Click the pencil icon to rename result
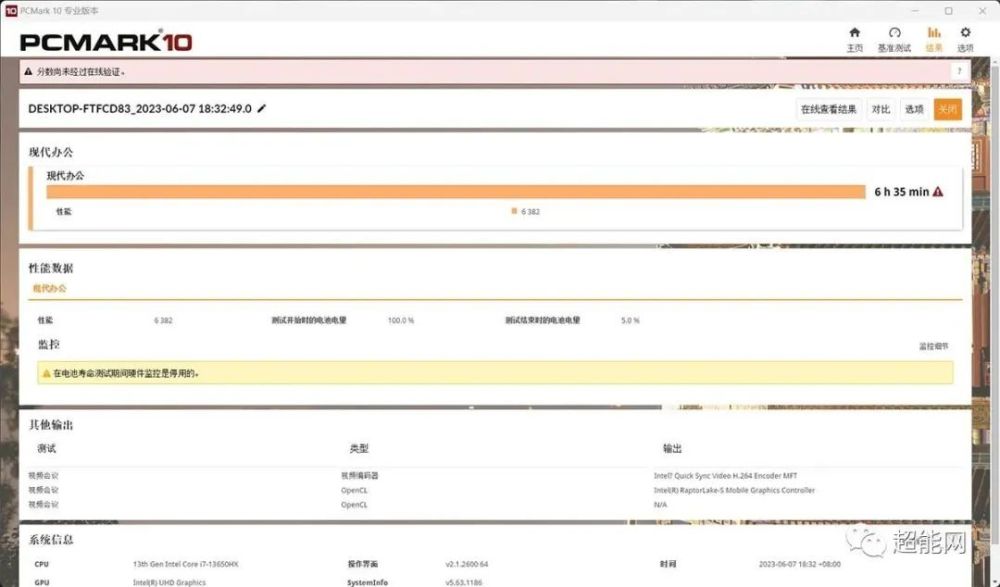This screenshot has height=587, width=1000. (x=261, y=108)
